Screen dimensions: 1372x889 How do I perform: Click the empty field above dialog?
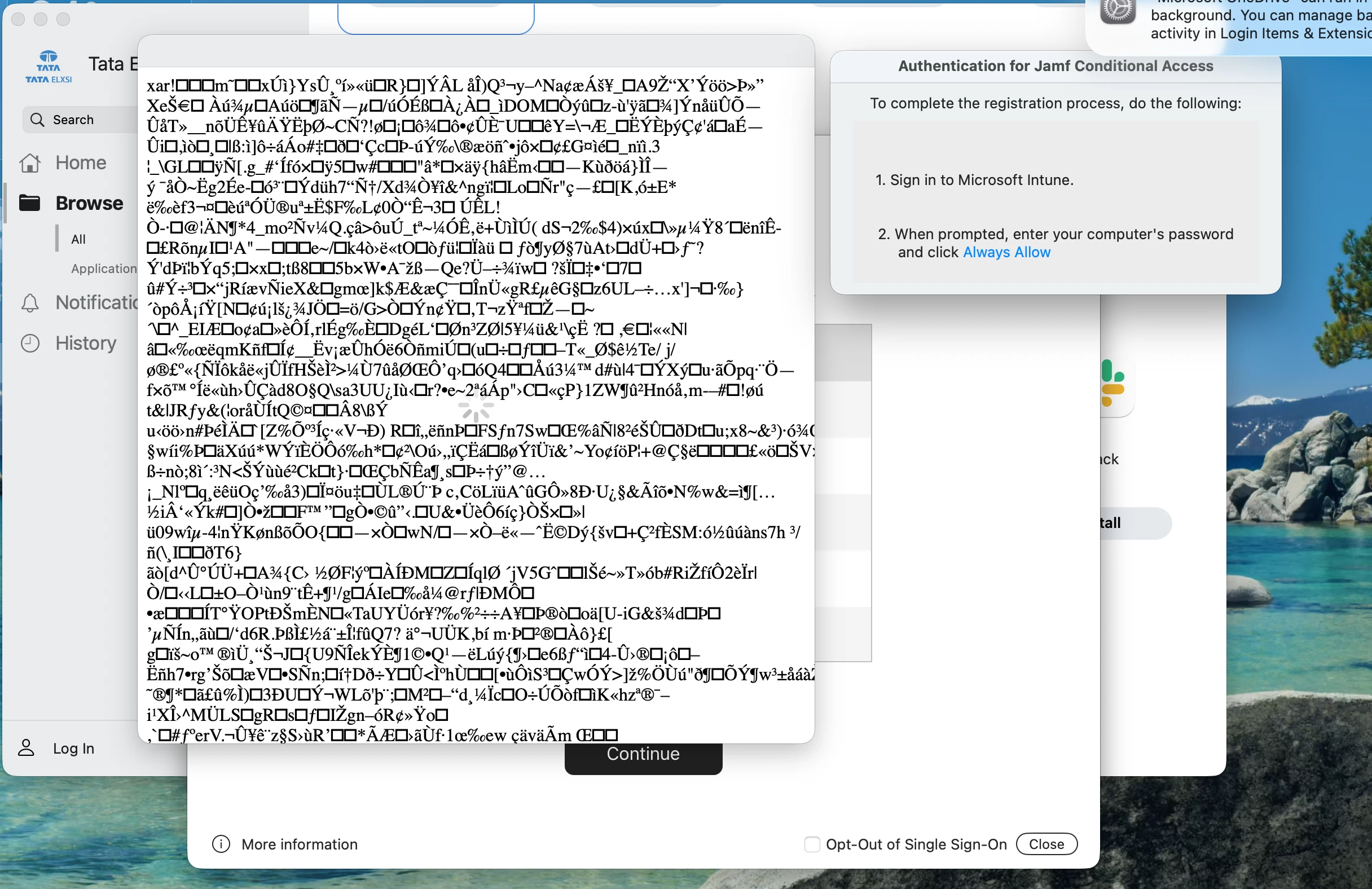tap(435, 17)
